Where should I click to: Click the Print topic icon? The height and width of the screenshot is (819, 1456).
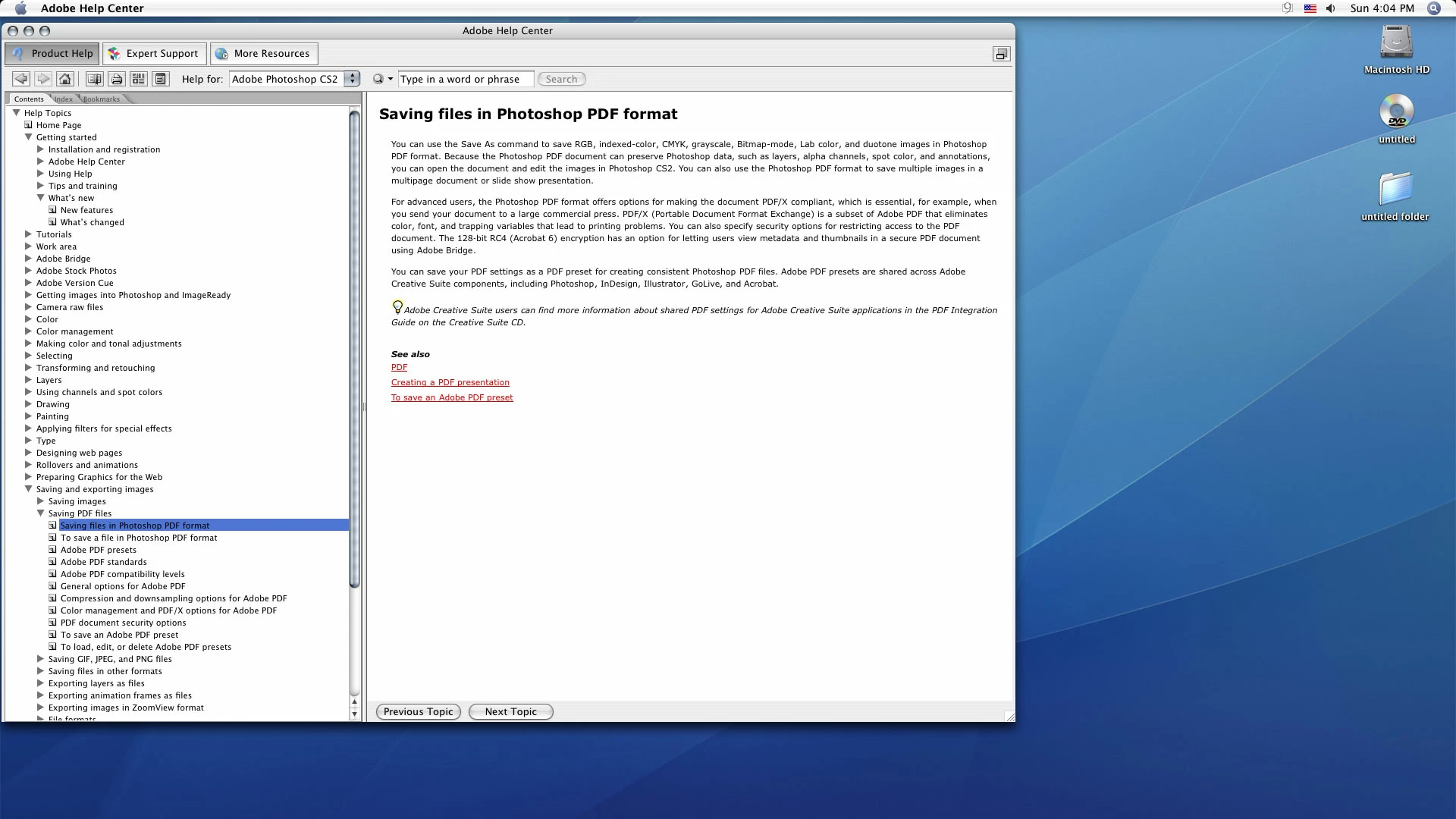[116, 79]
